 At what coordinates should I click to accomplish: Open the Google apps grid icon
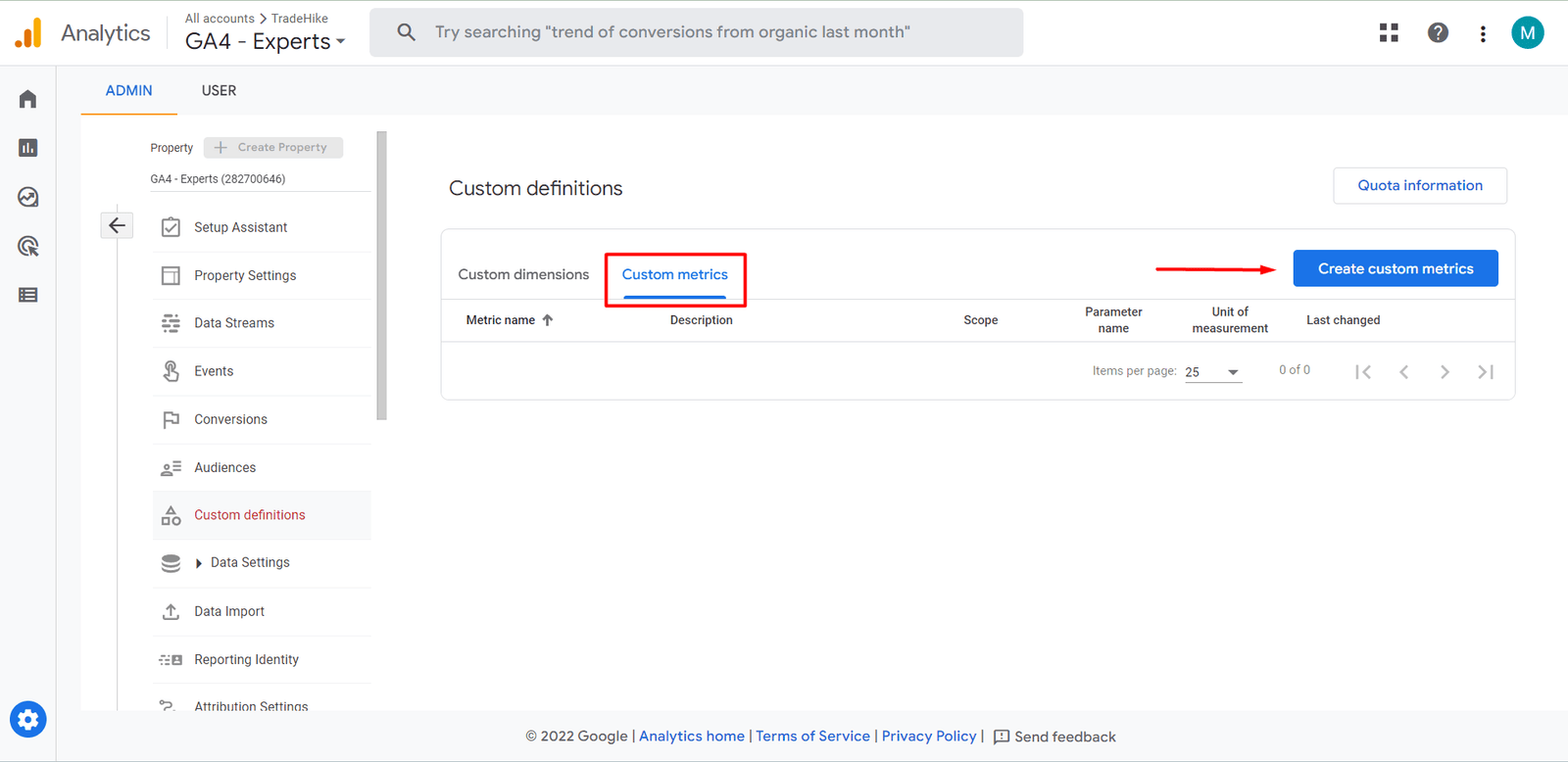tap(1389, 33)
